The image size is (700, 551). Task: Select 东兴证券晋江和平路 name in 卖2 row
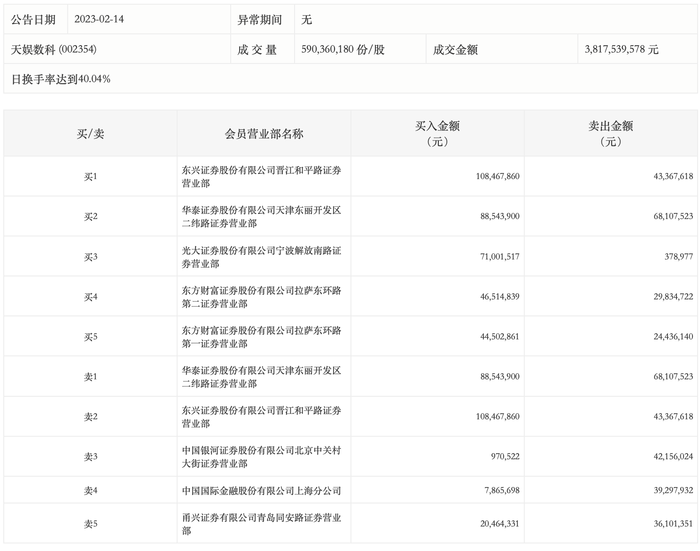pyautogui.click(x=261, y=417)
